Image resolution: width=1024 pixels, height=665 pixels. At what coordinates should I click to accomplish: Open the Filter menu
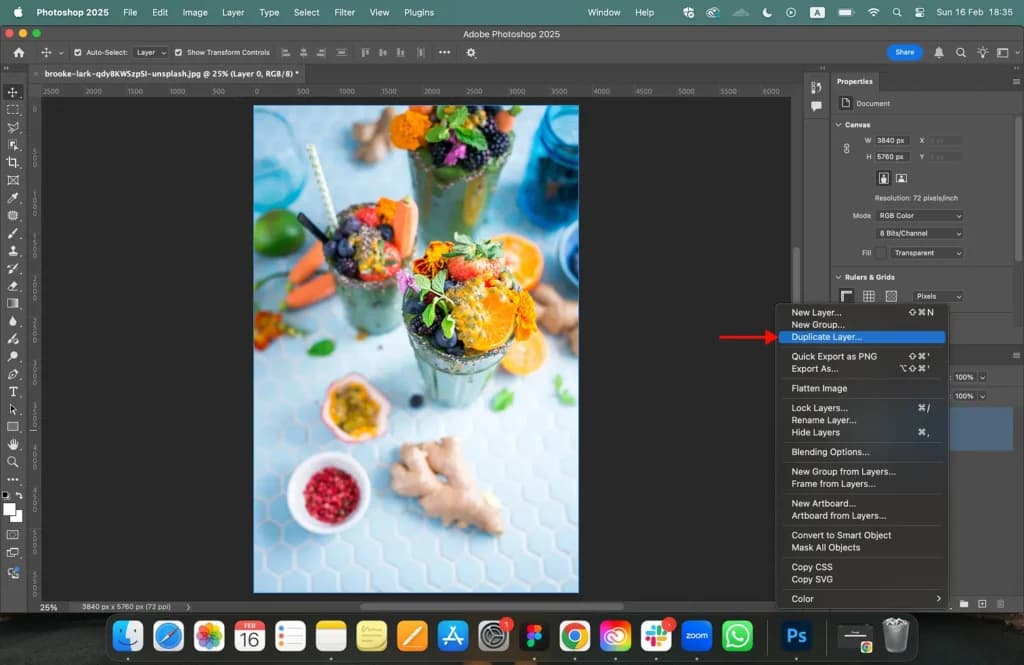point(344,12)
